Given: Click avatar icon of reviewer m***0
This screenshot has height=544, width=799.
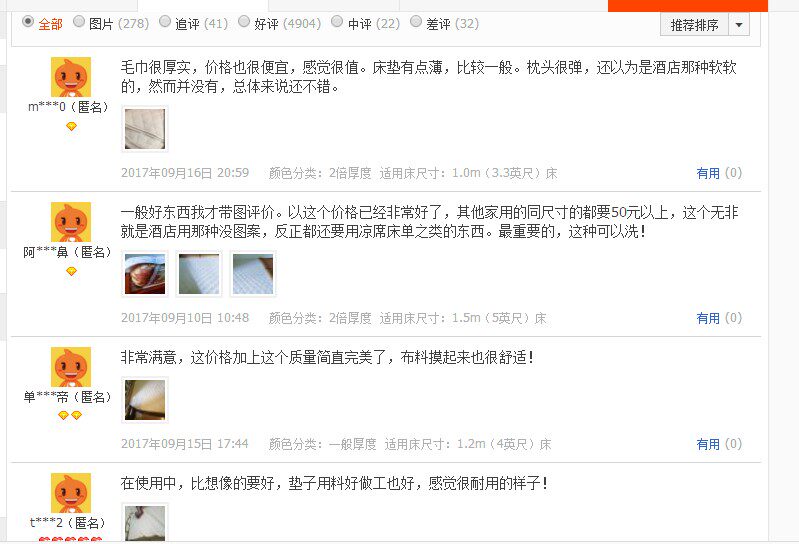Looking at the screenshot, I should click(x=71, y=77).
